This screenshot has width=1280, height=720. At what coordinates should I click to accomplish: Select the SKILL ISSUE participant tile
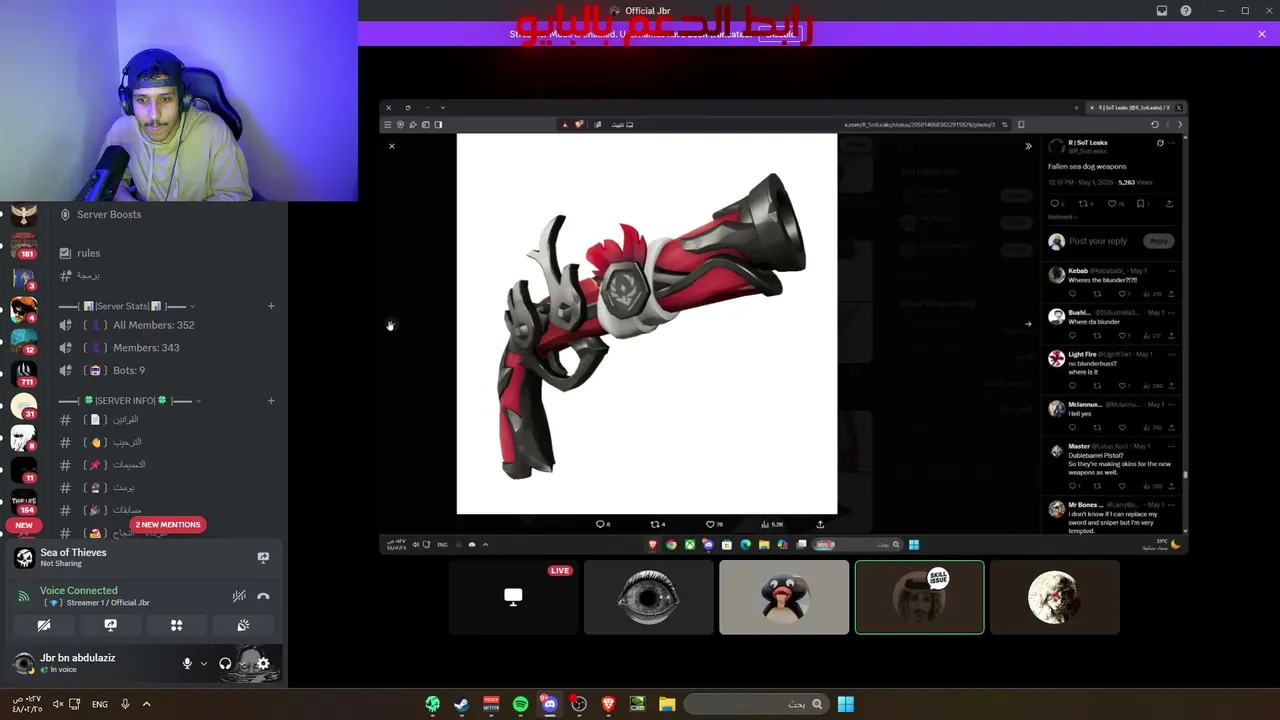tap(919, 597)
